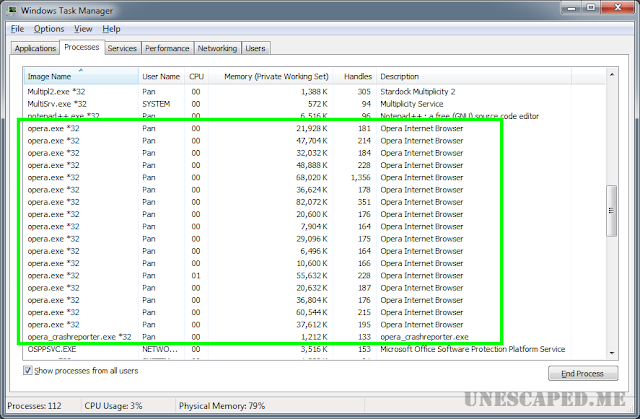Screen dimensions: 640x419
Task: Open the Options menu
Action: (49, 29)
